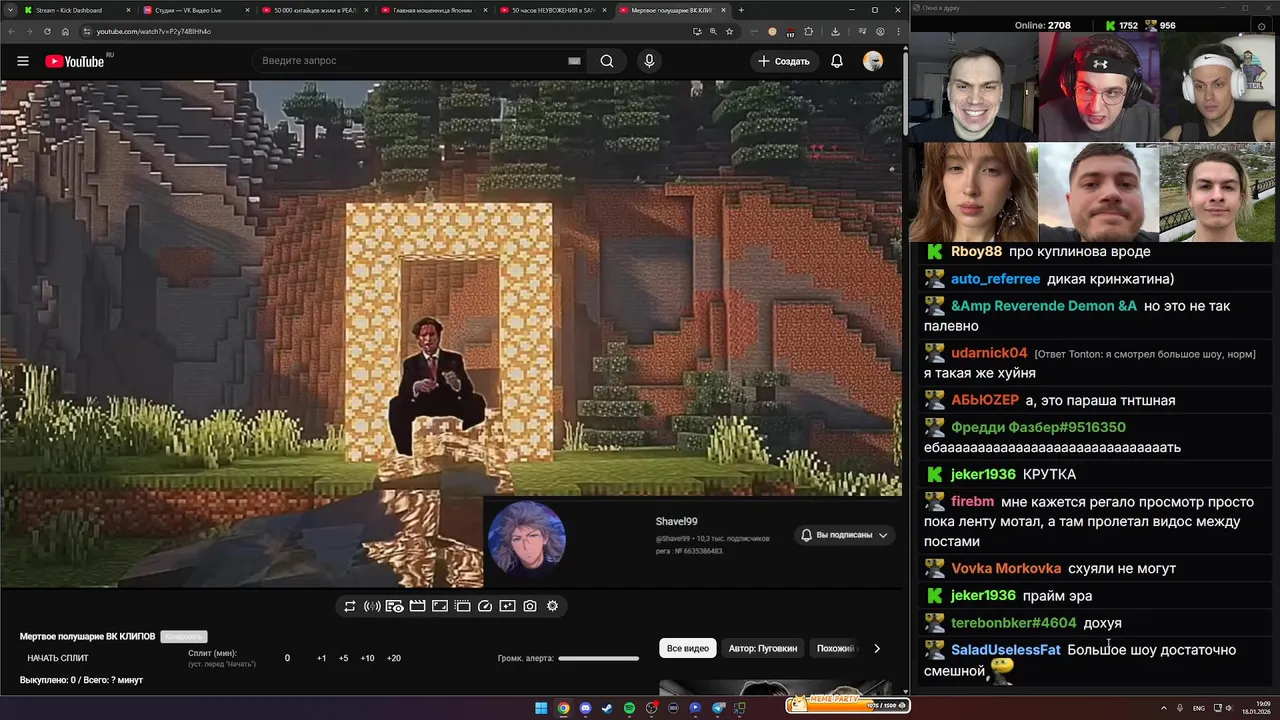This screenshot has height=720, width=1280.
Task: Open the YouTube account avatar menu
Action: tap(873, 61)
